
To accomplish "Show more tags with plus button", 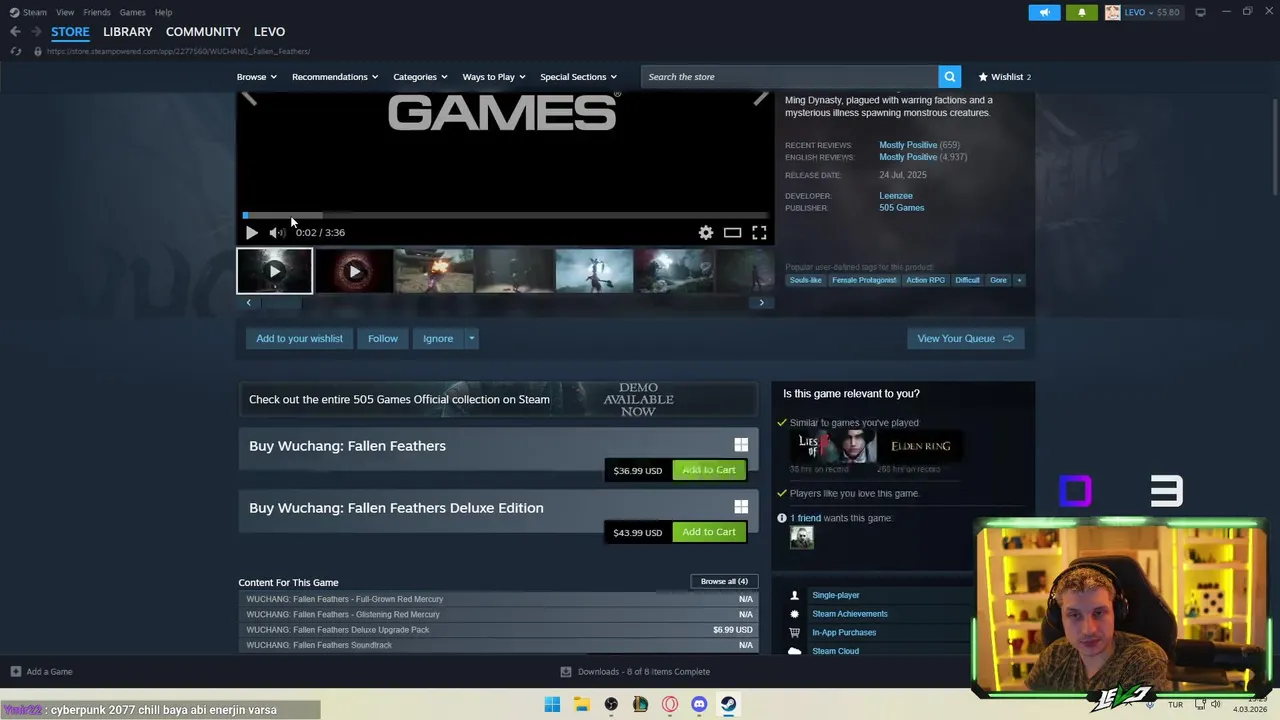I will click(1019, 280).
